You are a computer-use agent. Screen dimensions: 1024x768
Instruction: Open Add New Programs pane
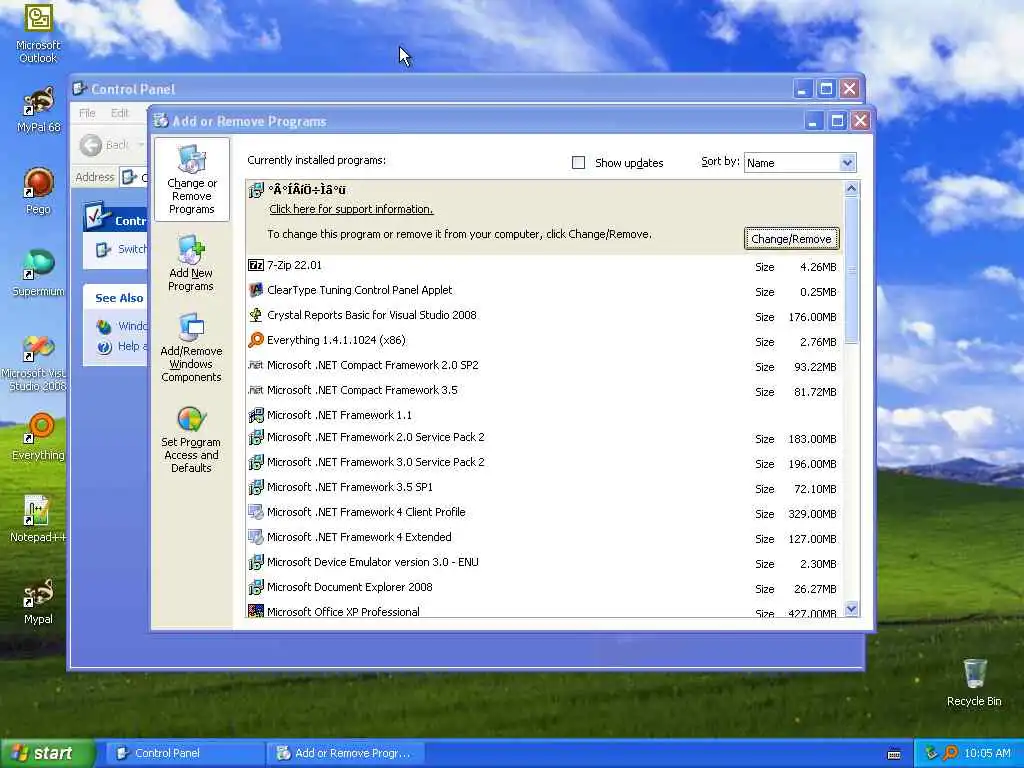tap(191, 264)
